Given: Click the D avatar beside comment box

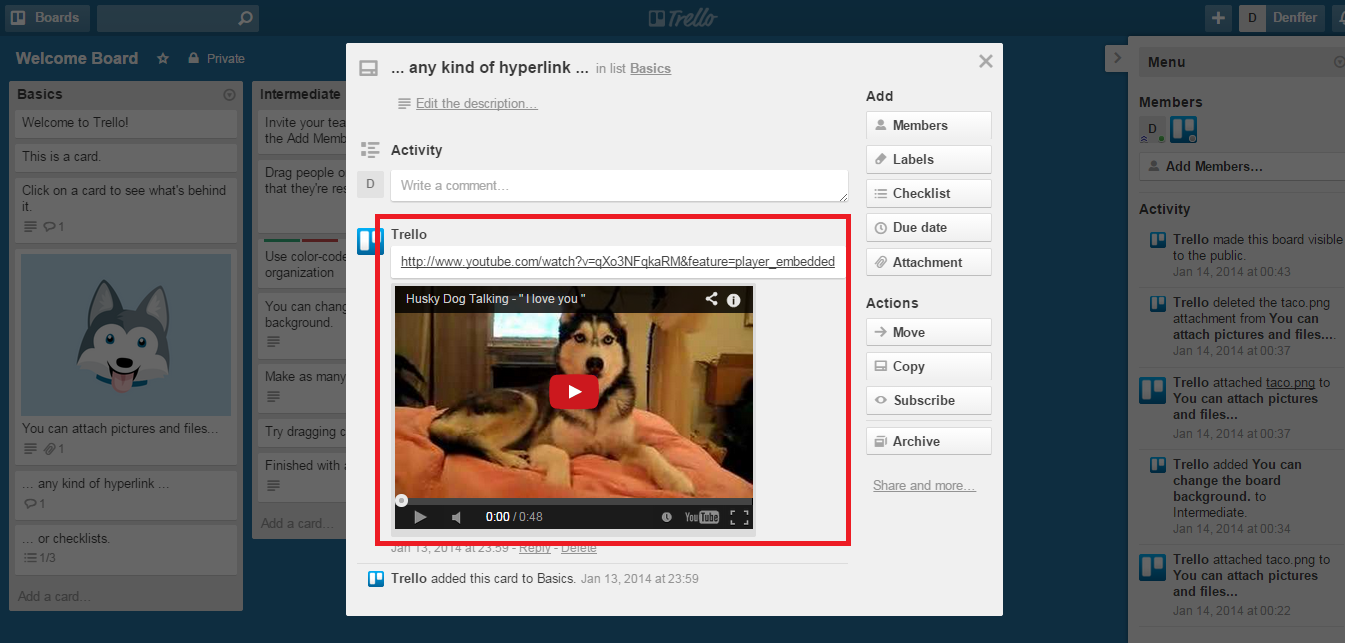Looking at the screenshot, I should click(371, 184).
